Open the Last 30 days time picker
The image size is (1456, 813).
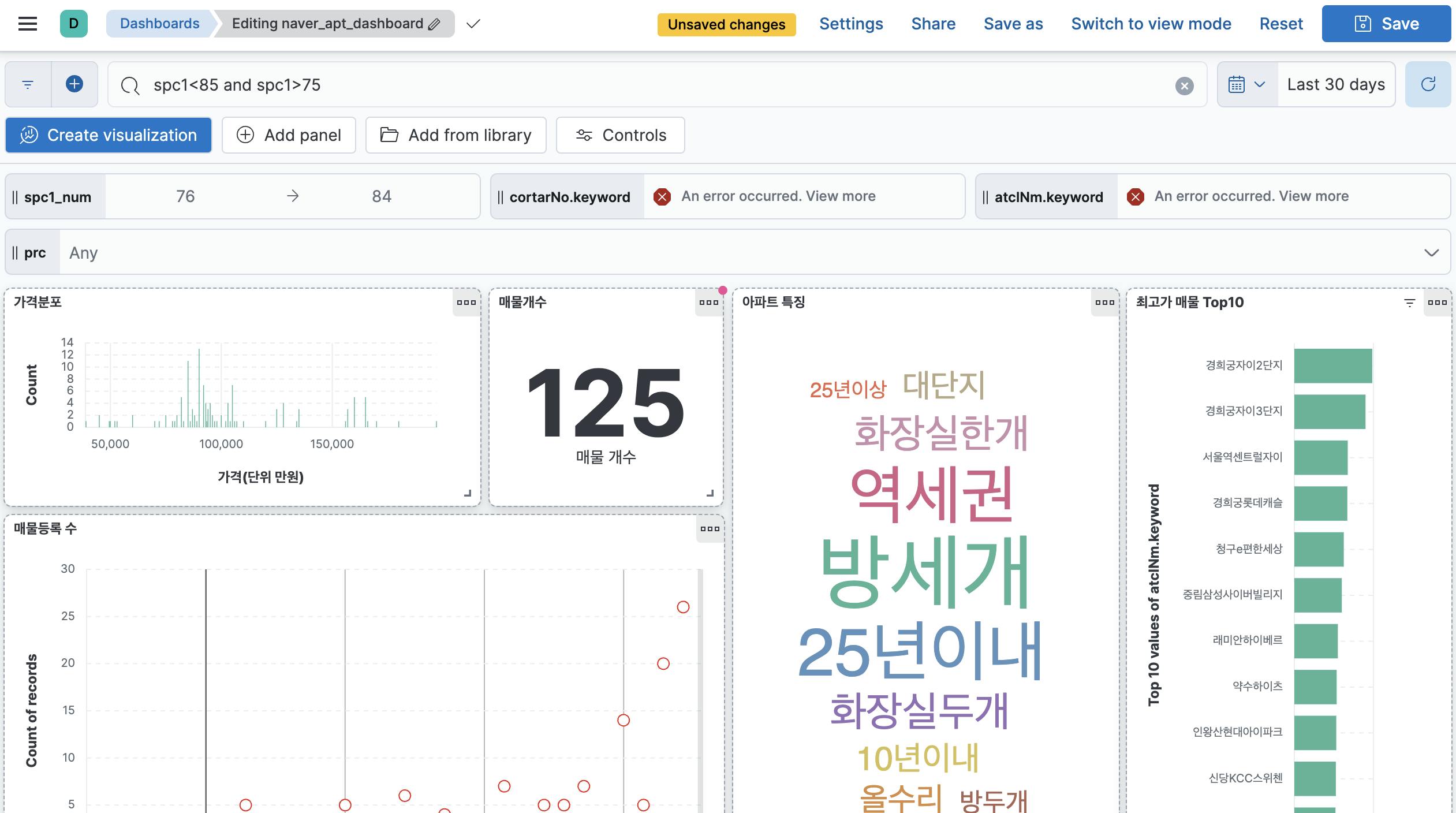point(1335,84)
